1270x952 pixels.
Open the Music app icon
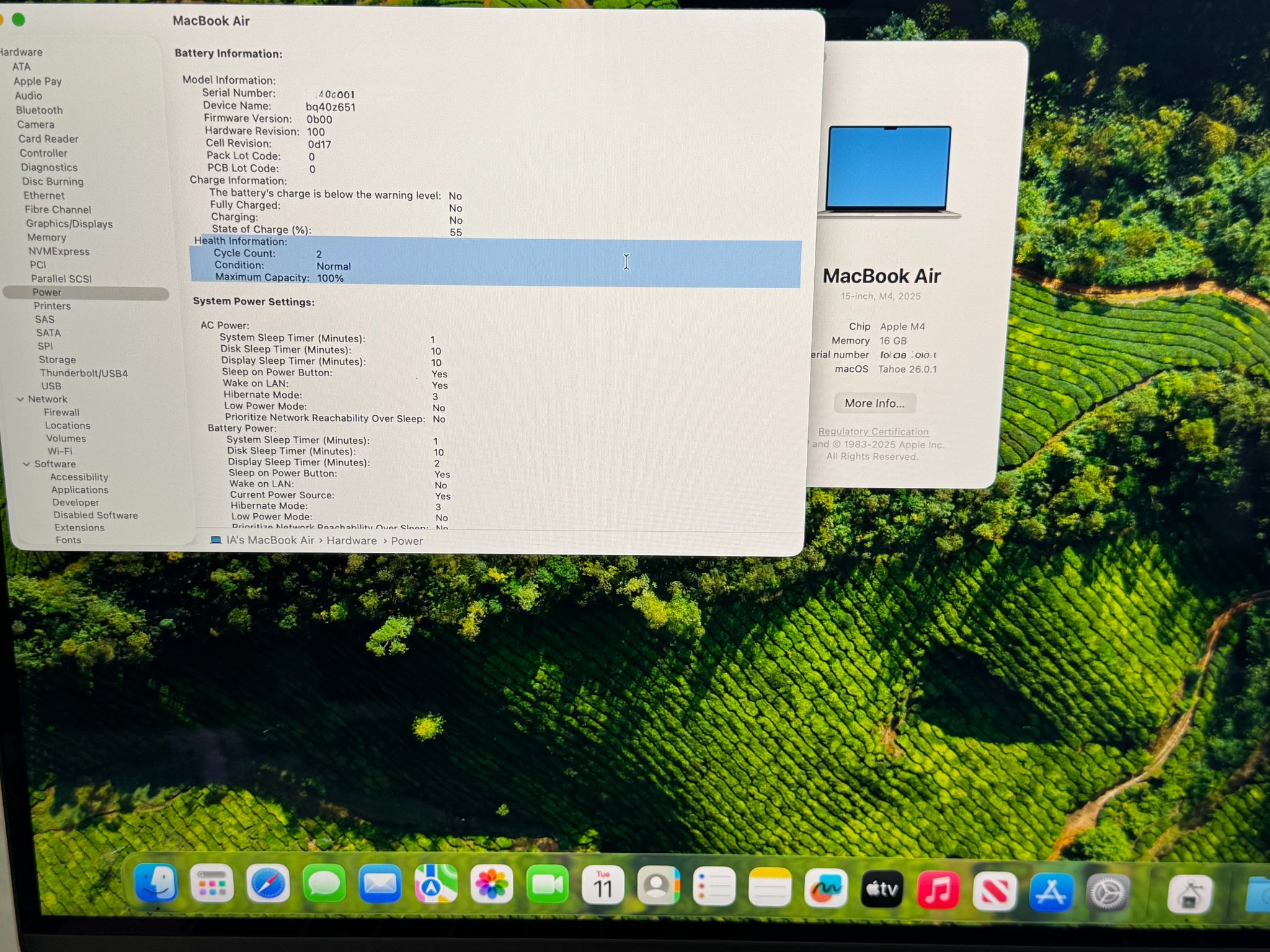click(x=938, y=891)
